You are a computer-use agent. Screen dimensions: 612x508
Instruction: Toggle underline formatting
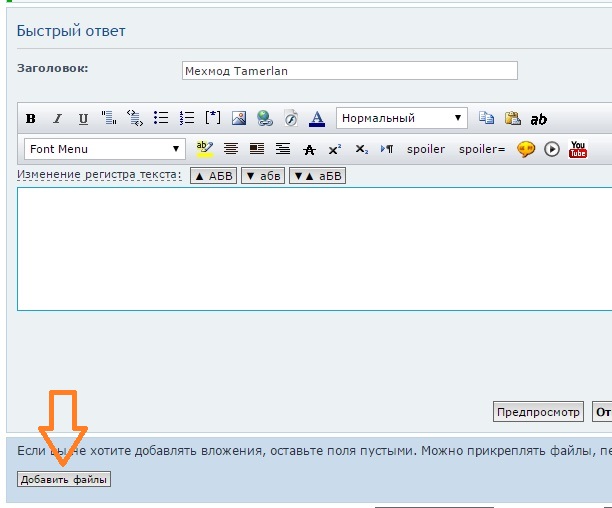[83, 118]
